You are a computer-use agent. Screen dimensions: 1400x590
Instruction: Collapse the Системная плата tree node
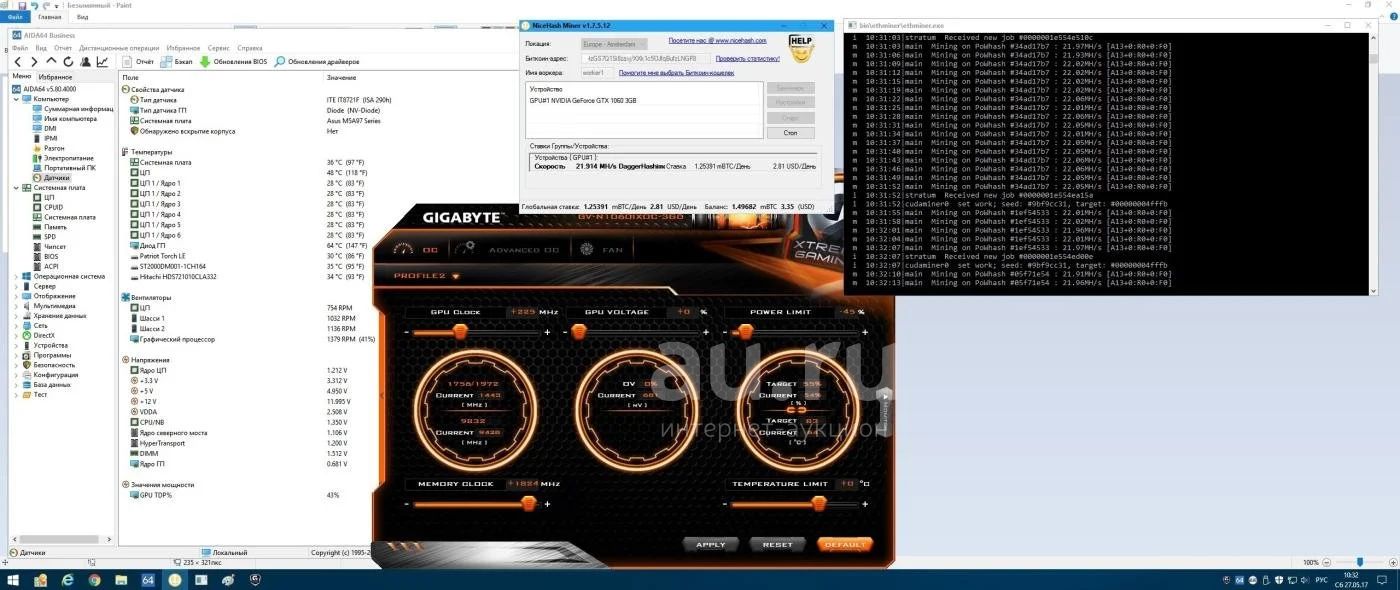click(15, 188)
